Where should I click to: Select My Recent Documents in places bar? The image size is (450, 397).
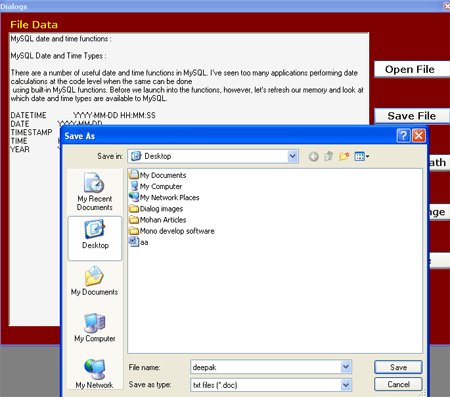tap(95, 192)
